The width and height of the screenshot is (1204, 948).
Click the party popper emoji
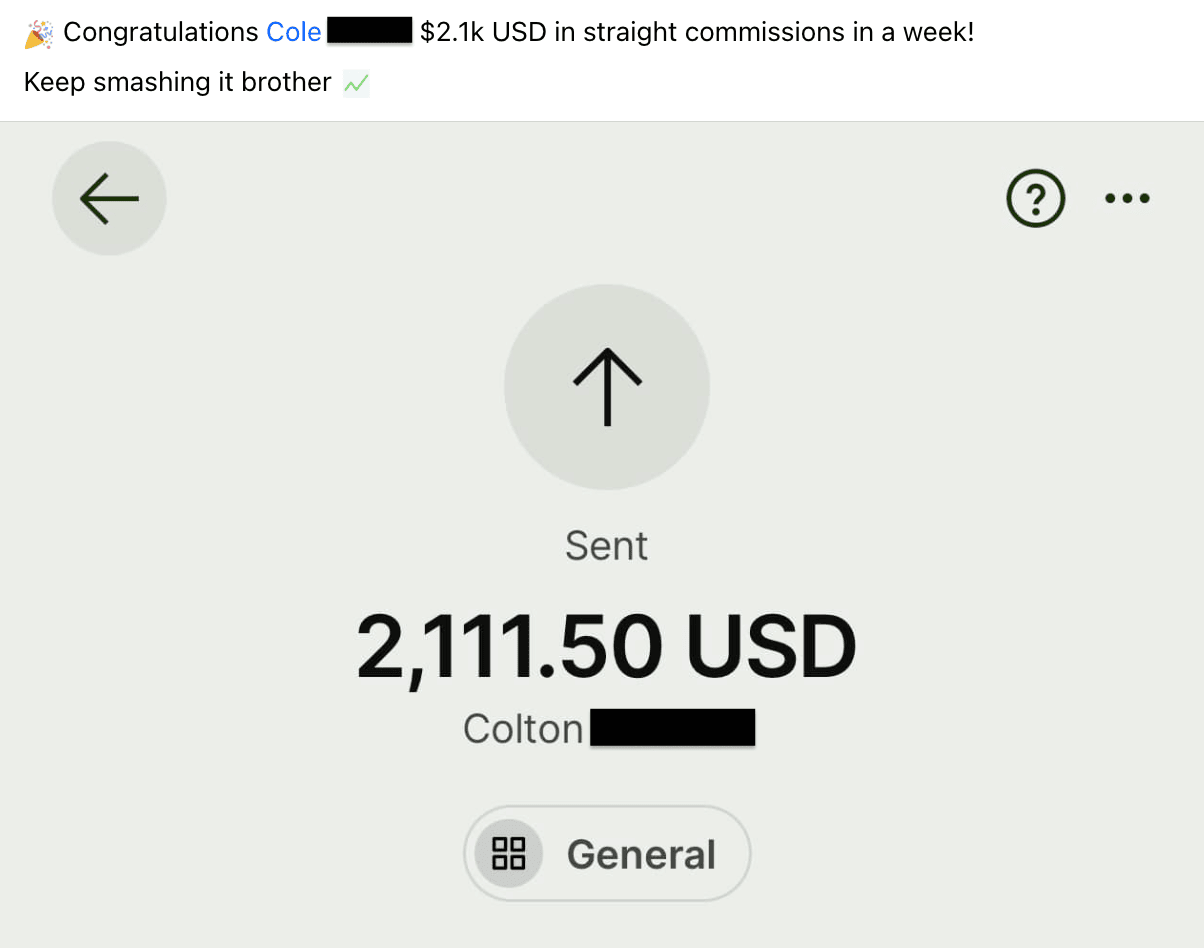[38, 33]
